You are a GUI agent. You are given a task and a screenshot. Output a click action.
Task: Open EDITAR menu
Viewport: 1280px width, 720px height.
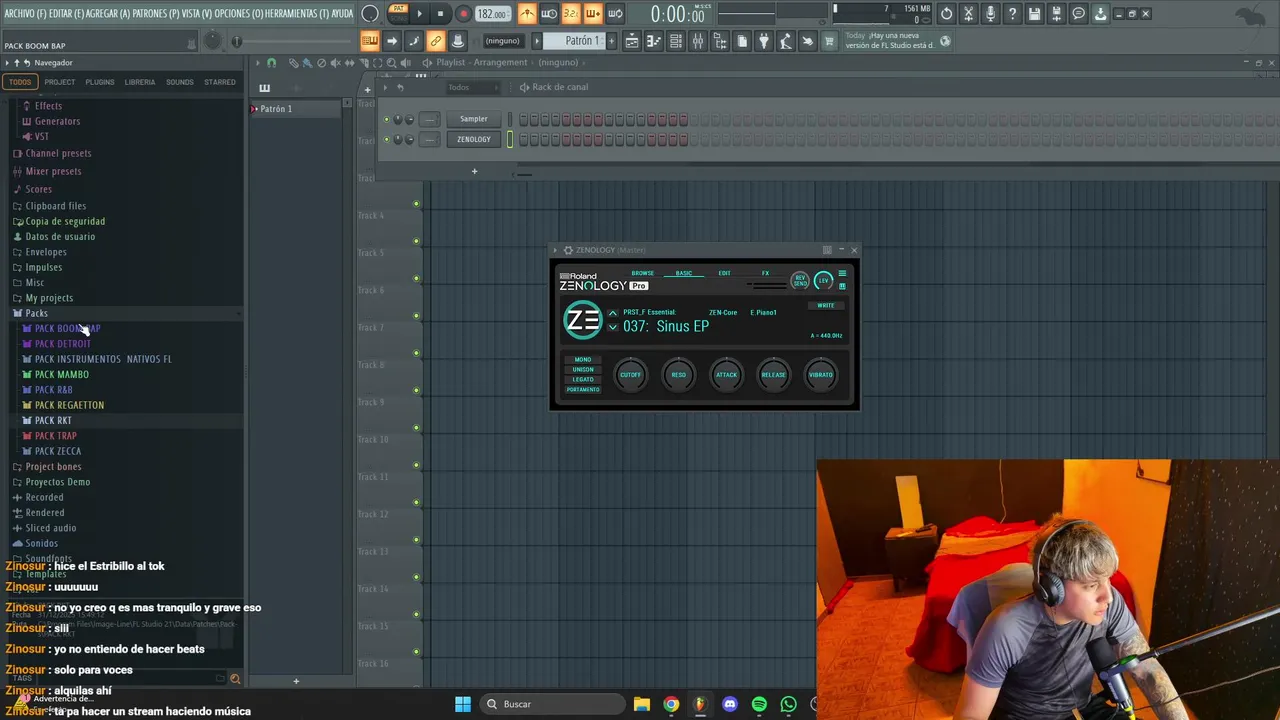66,14
